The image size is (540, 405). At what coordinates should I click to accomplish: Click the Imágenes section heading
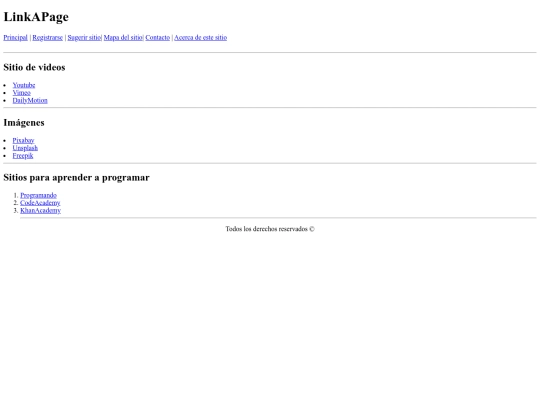tap(24, 123)
